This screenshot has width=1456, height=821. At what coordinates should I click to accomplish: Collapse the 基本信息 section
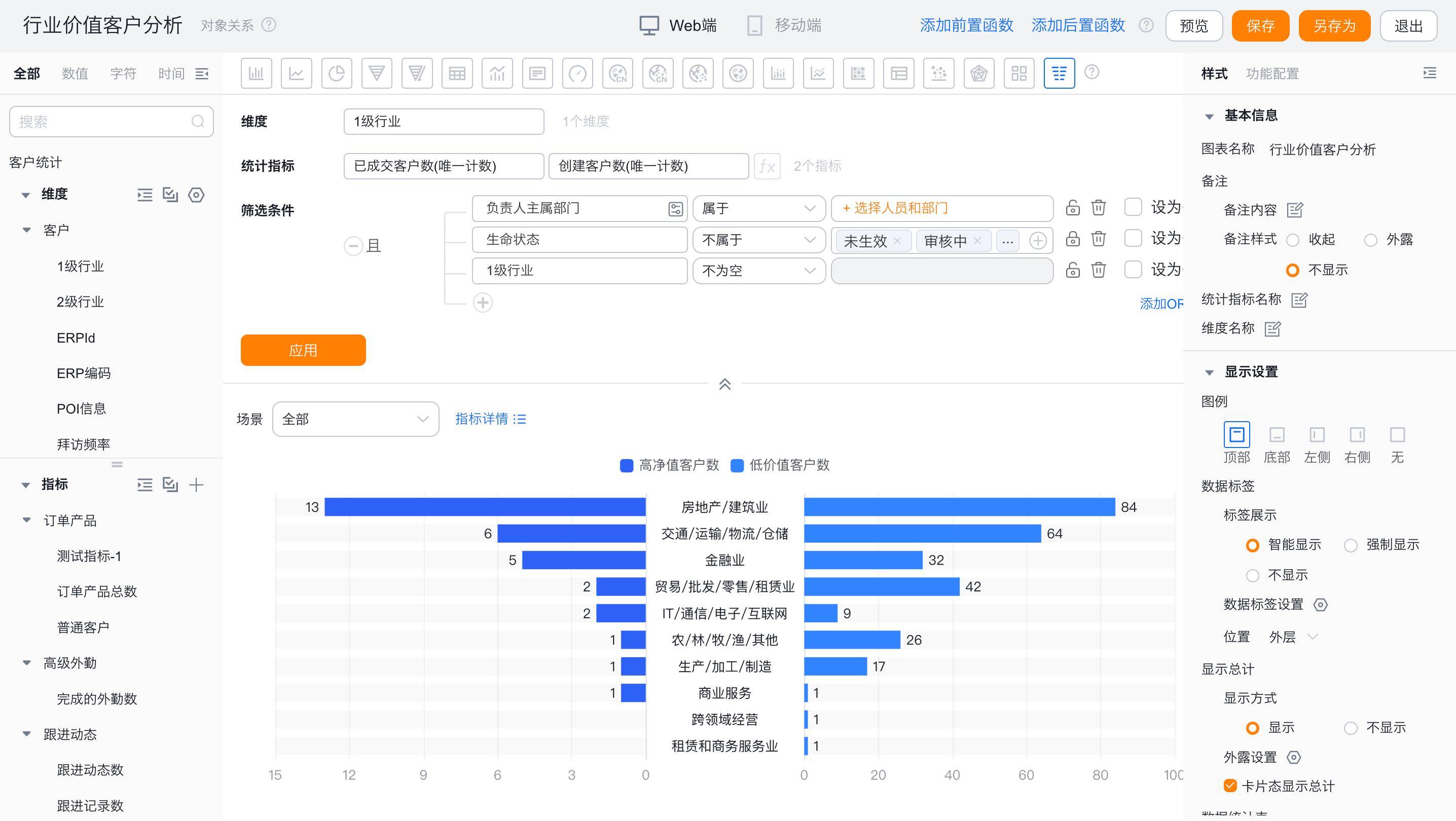point(1209,117)
